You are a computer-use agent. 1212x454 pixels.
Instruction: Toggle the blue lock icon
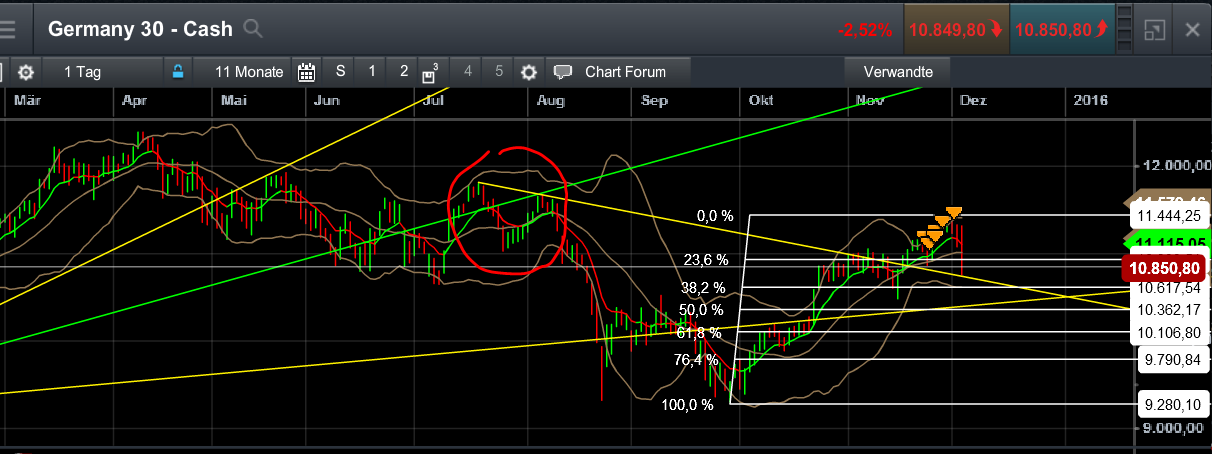coord(177,72)
